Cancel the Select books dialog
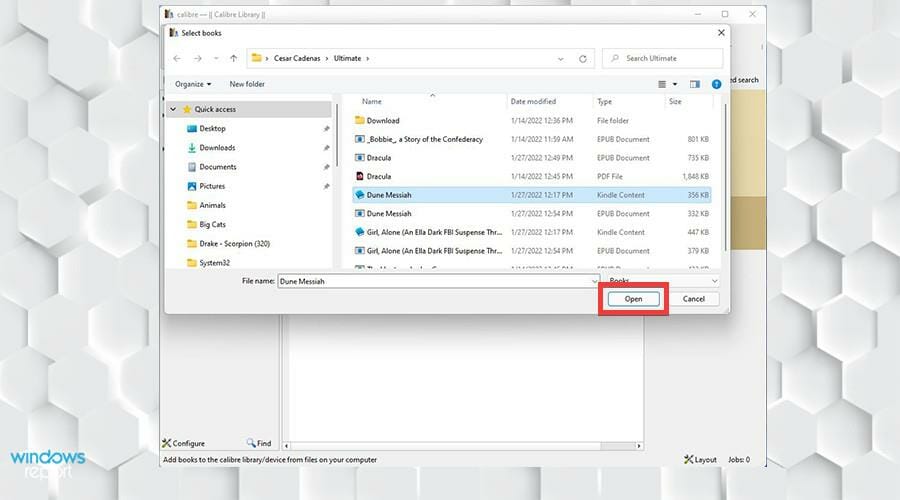 click(693, 299)
